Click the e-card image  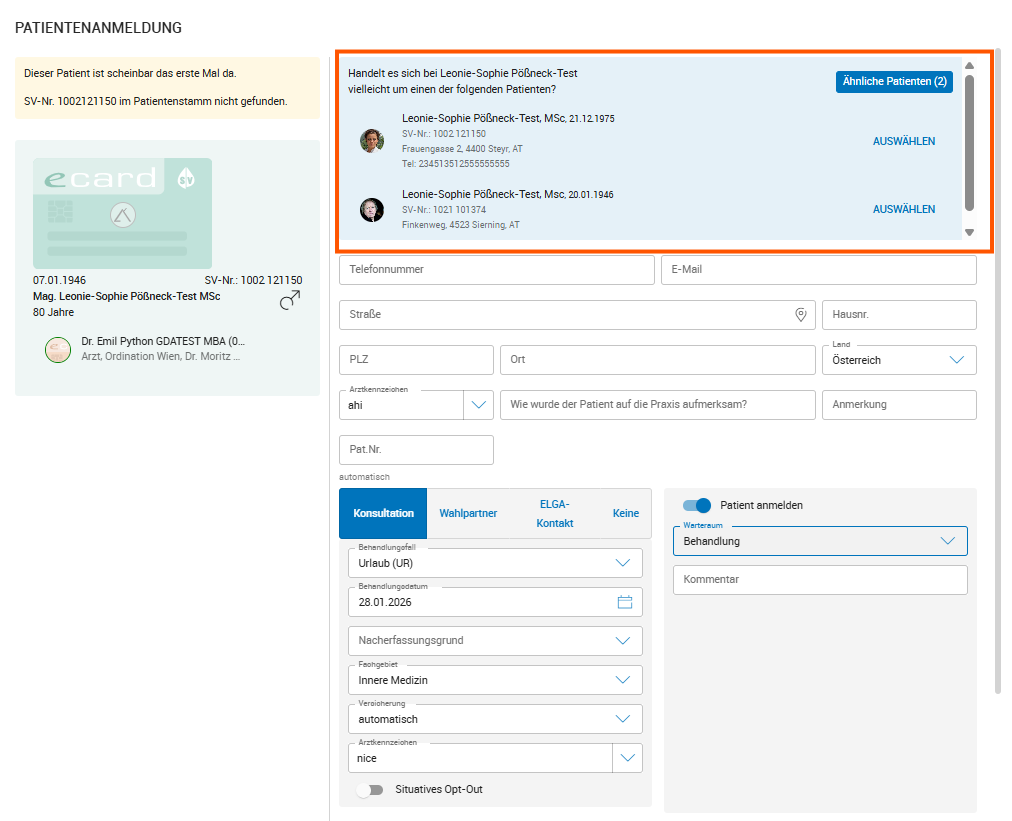tap(123, 213)
